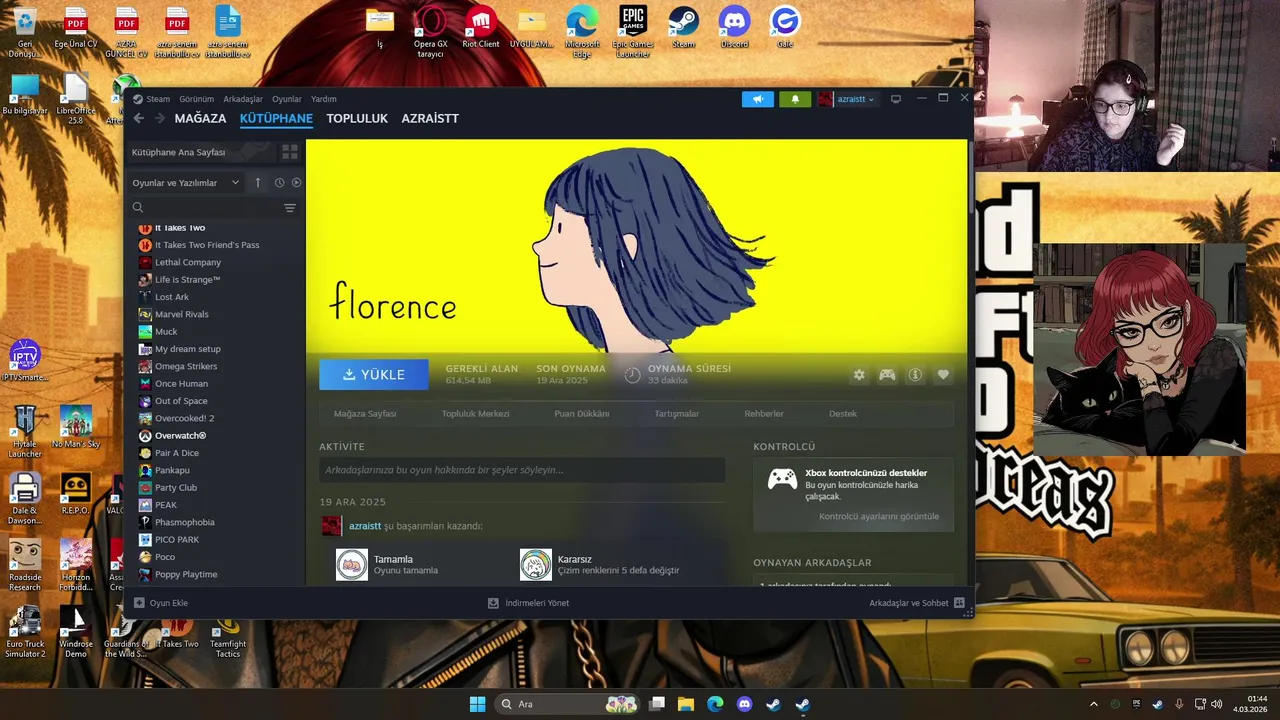Click azraistt name in activity

(x=365, y=526)
